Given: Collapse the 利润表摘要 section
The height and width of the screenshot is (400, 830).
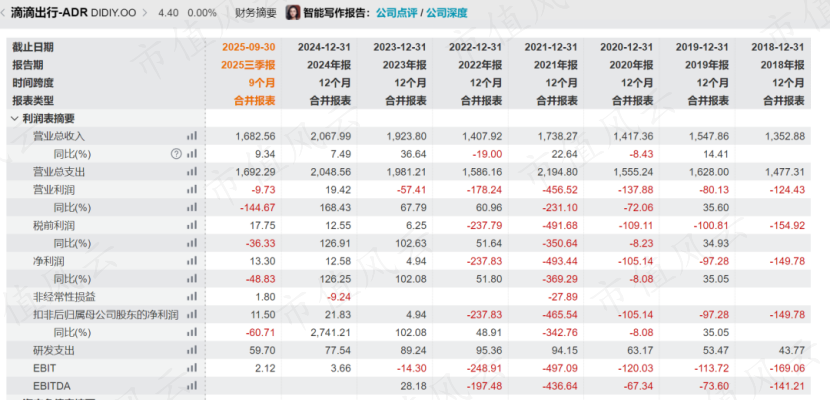Looking at the screenshot, I should [x=14, y=118].
